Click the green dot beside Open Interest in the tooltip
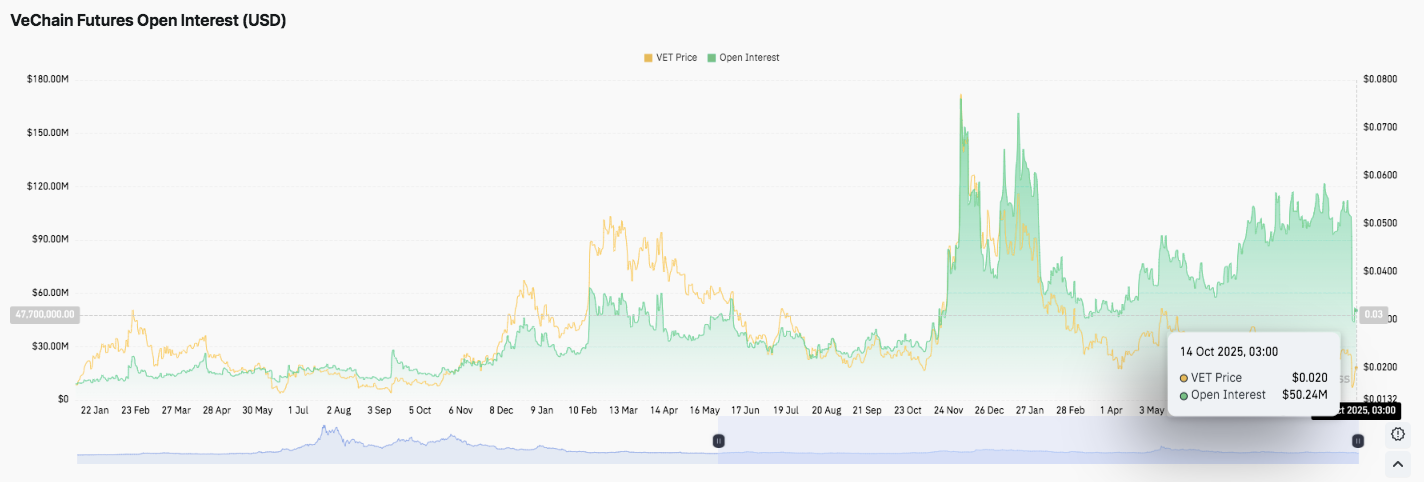Viewport: 1424px width, 482px height. click(x=1184, y=395)
